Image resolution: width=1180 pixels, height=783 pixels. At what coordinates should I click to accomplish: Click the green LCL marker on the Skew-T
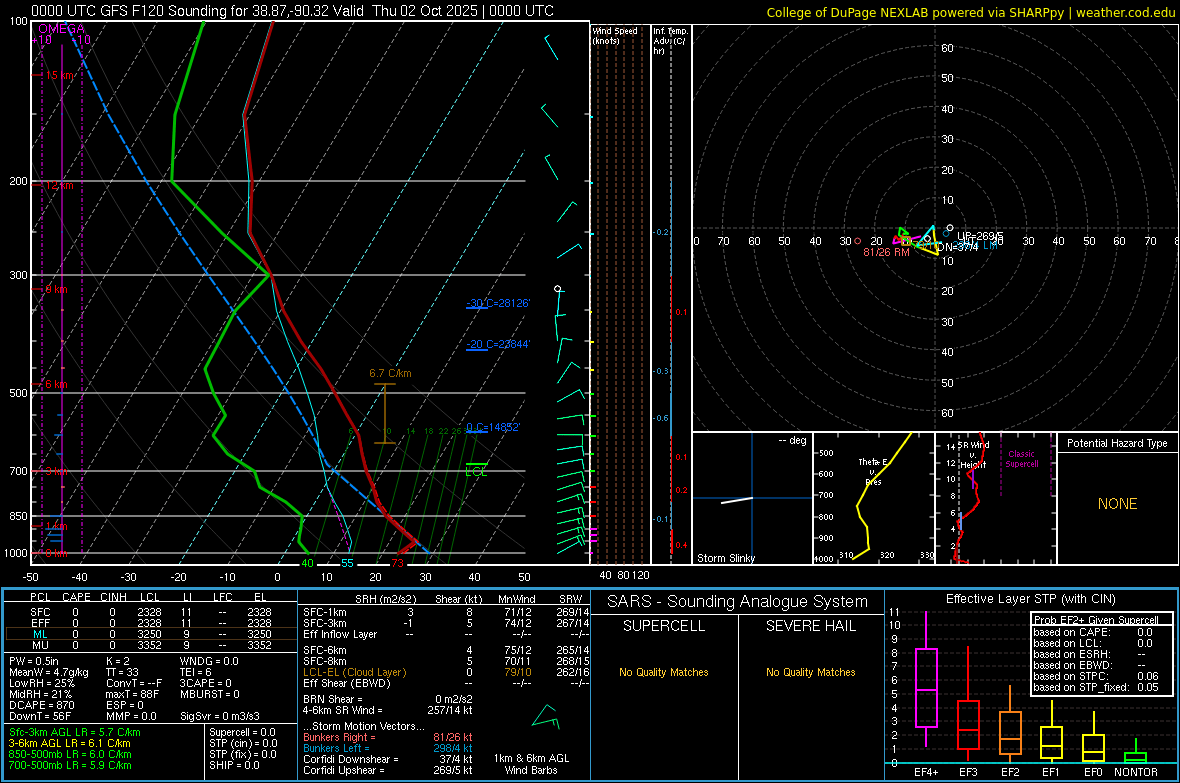(x=476, y=469)
